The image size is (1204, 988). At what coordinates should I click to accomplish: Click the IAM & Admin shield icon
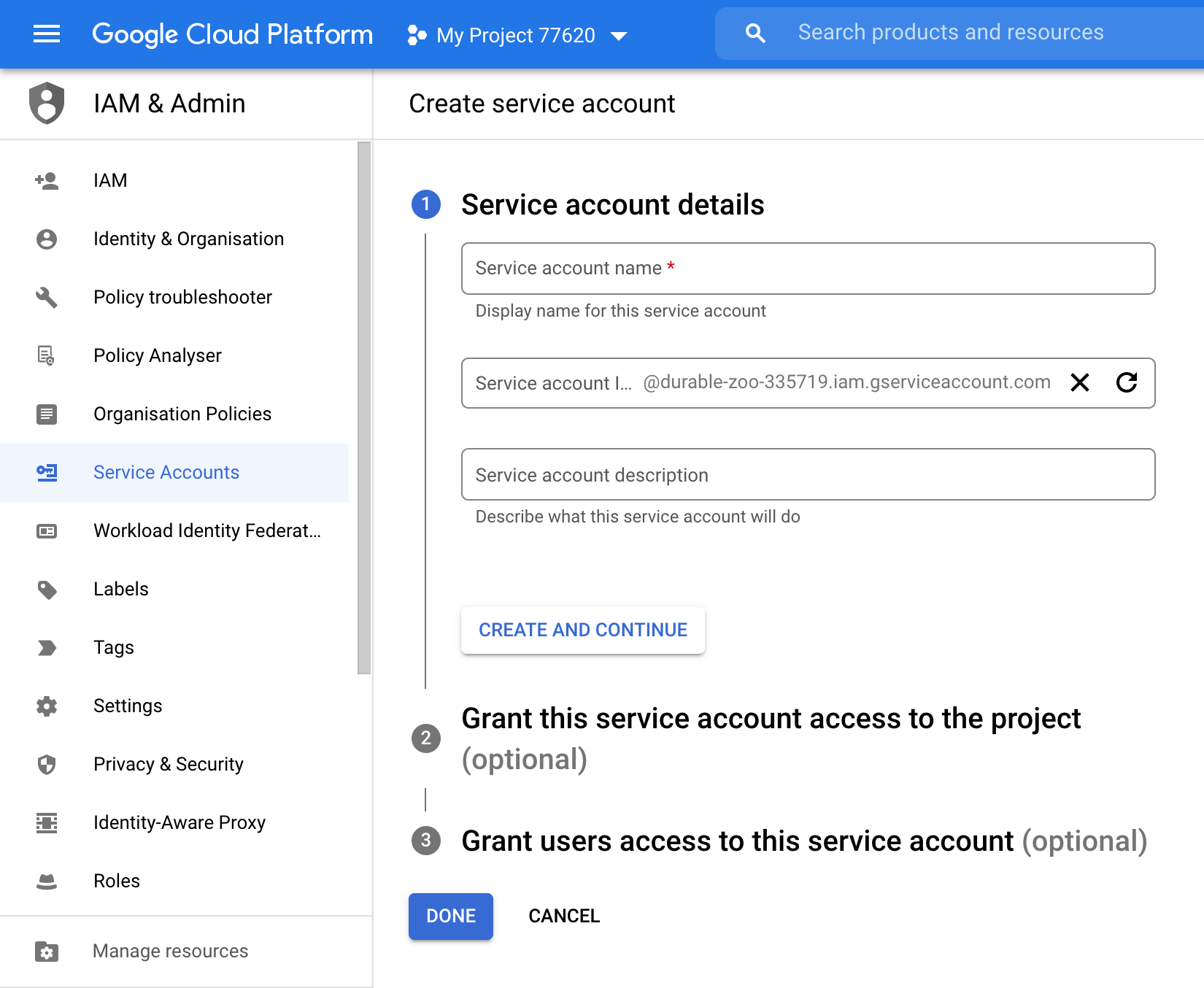point(47,103)
